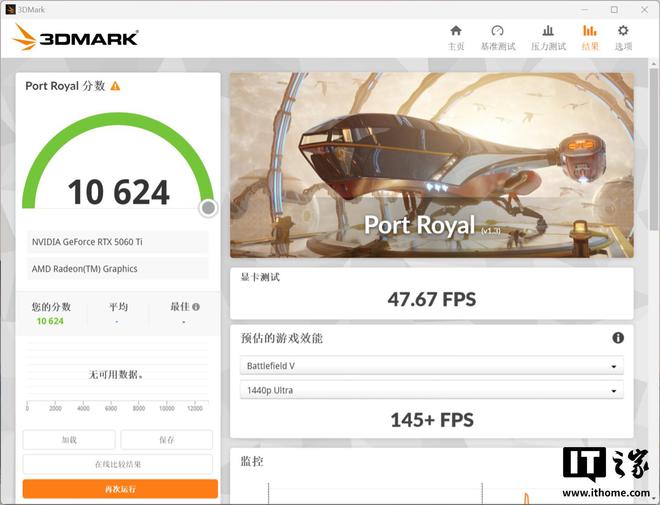Switch to the 结果 results tab

pyautogui.click(x=590, y=38)
